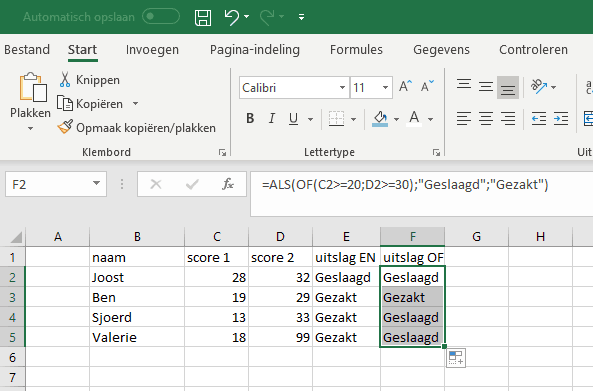Viewport: 593px width, 391px height.
Task: Open the Klembord dialog launcher
Action: click(x=222, y=152)
